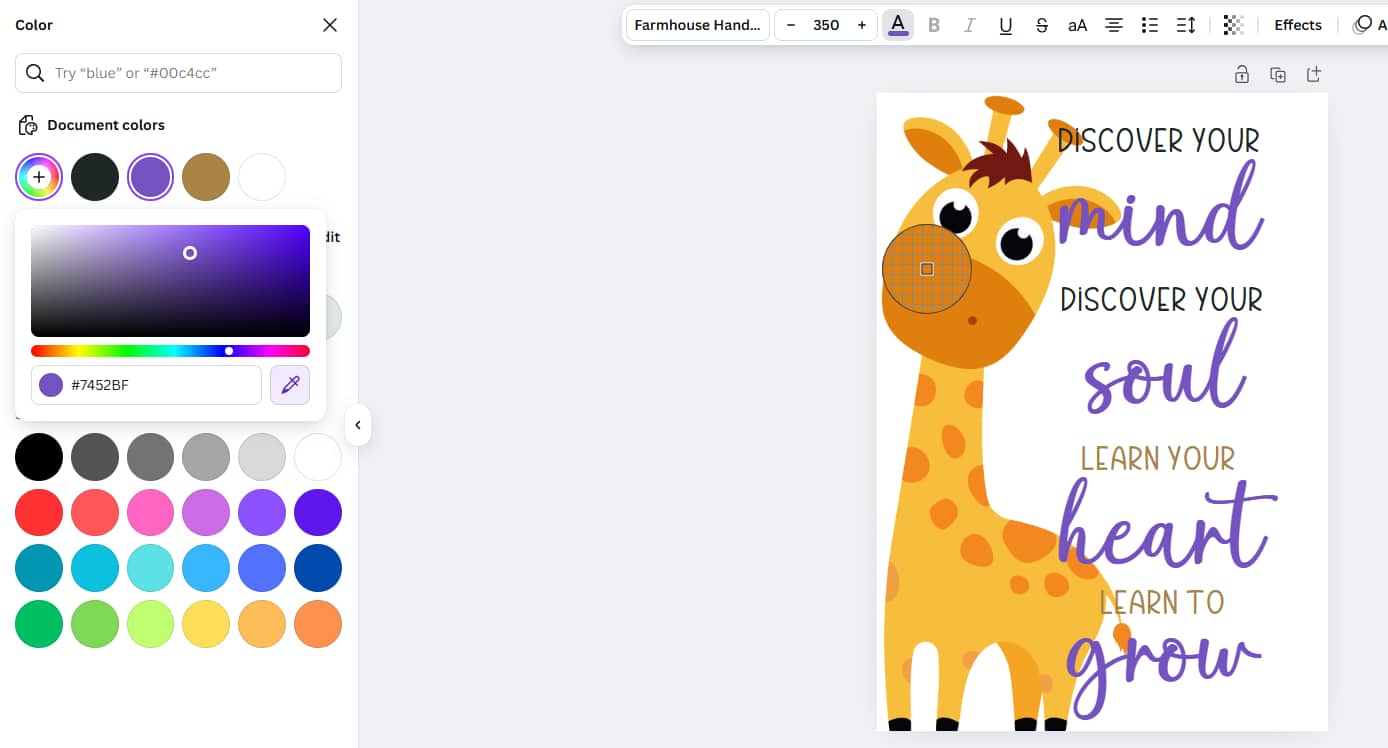Image resolution: width=1388 pixels, height=748 pixels.
Task: Choose the lime yellow-green default color
Action: (151, 625)
